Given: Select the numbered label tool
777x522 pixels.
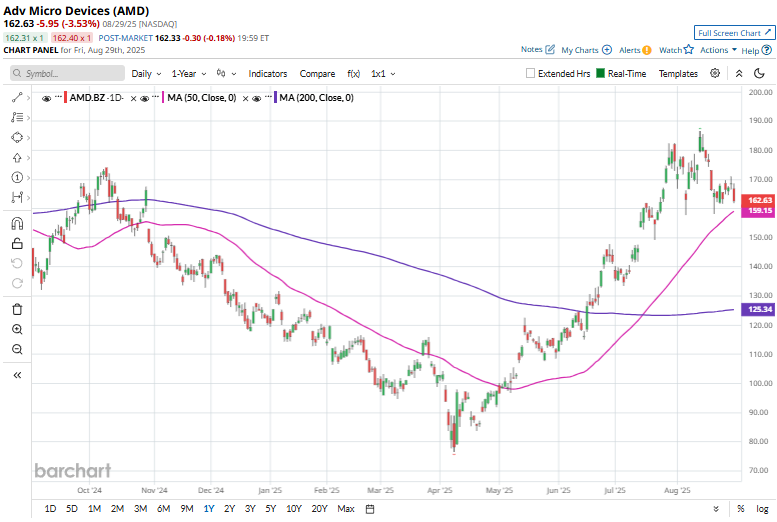Looking at the screenshot, I should pyautogui.click(x=17, y=177).
